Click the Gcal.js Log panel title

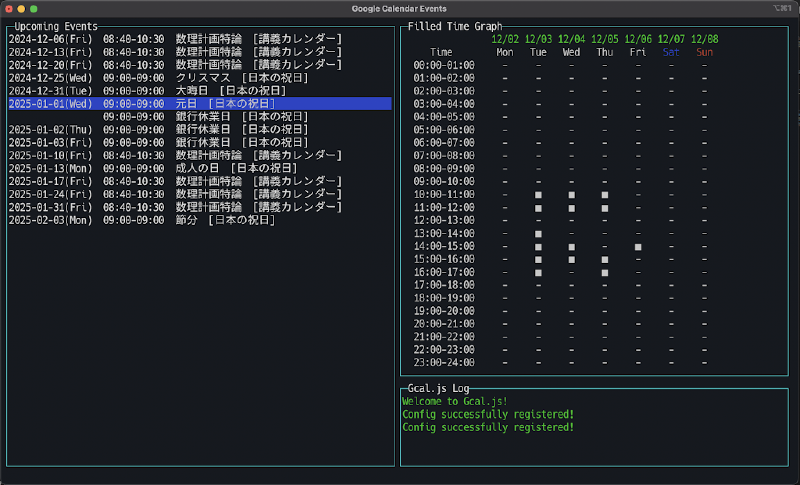tap(438, 389)
